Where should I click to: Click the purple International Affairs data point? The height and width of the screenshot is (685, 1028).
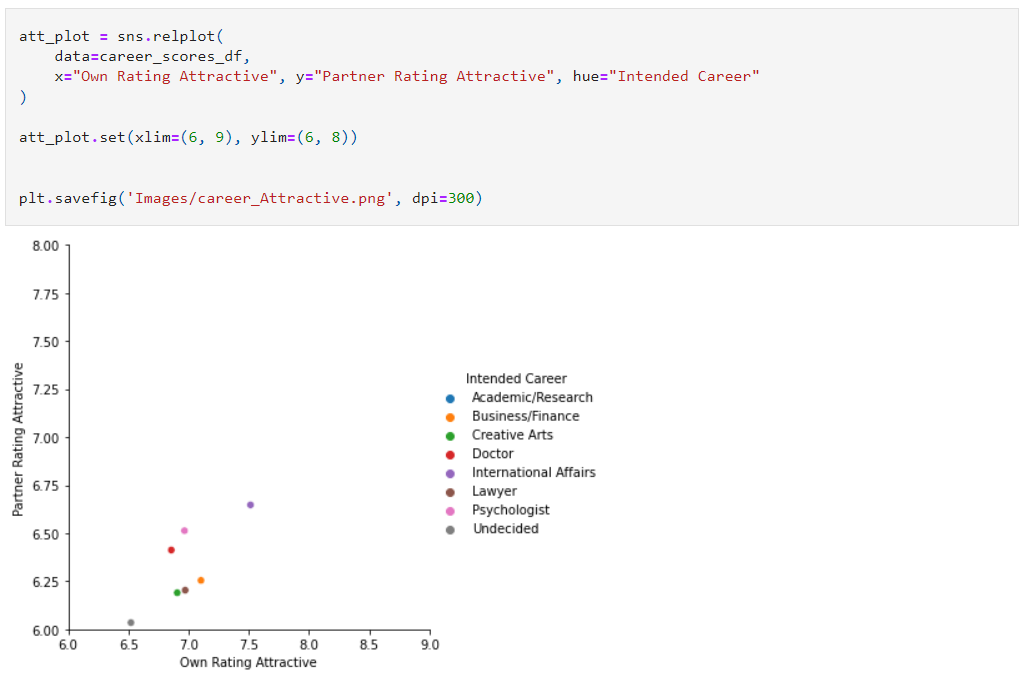[250, 505]
